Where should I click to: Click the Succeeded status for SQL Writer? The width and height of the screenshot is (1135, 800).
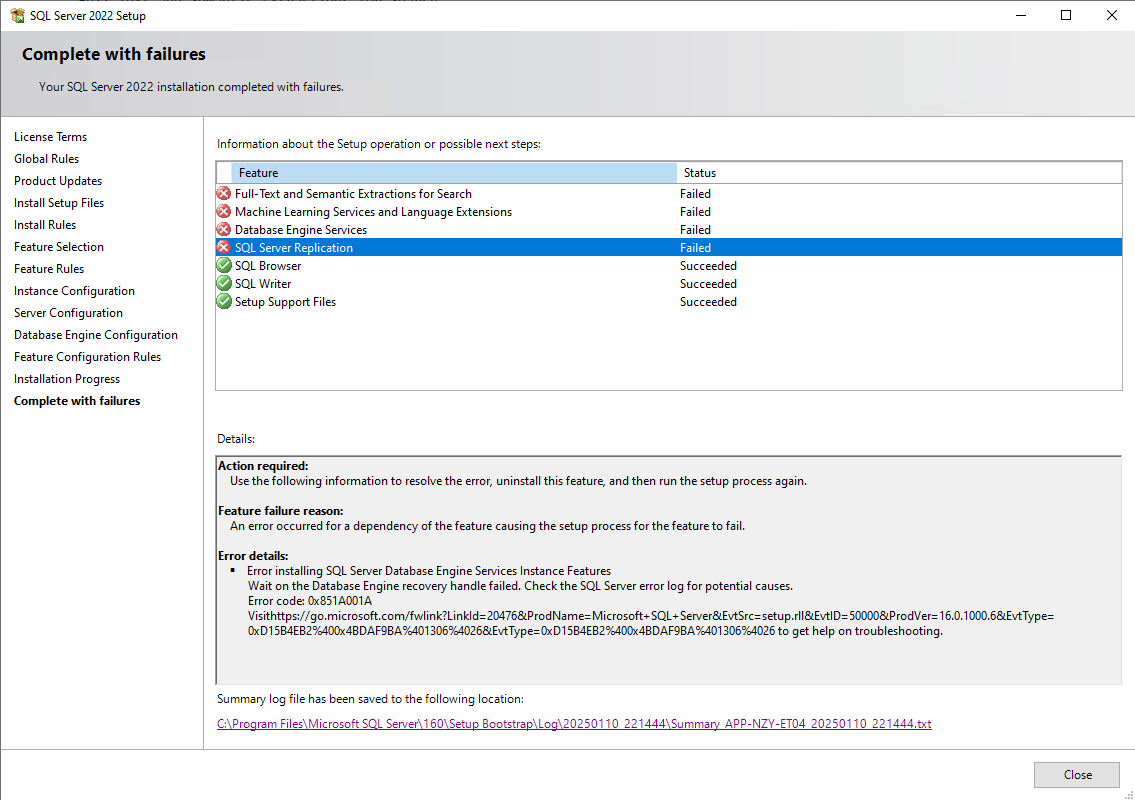(708, 285)
